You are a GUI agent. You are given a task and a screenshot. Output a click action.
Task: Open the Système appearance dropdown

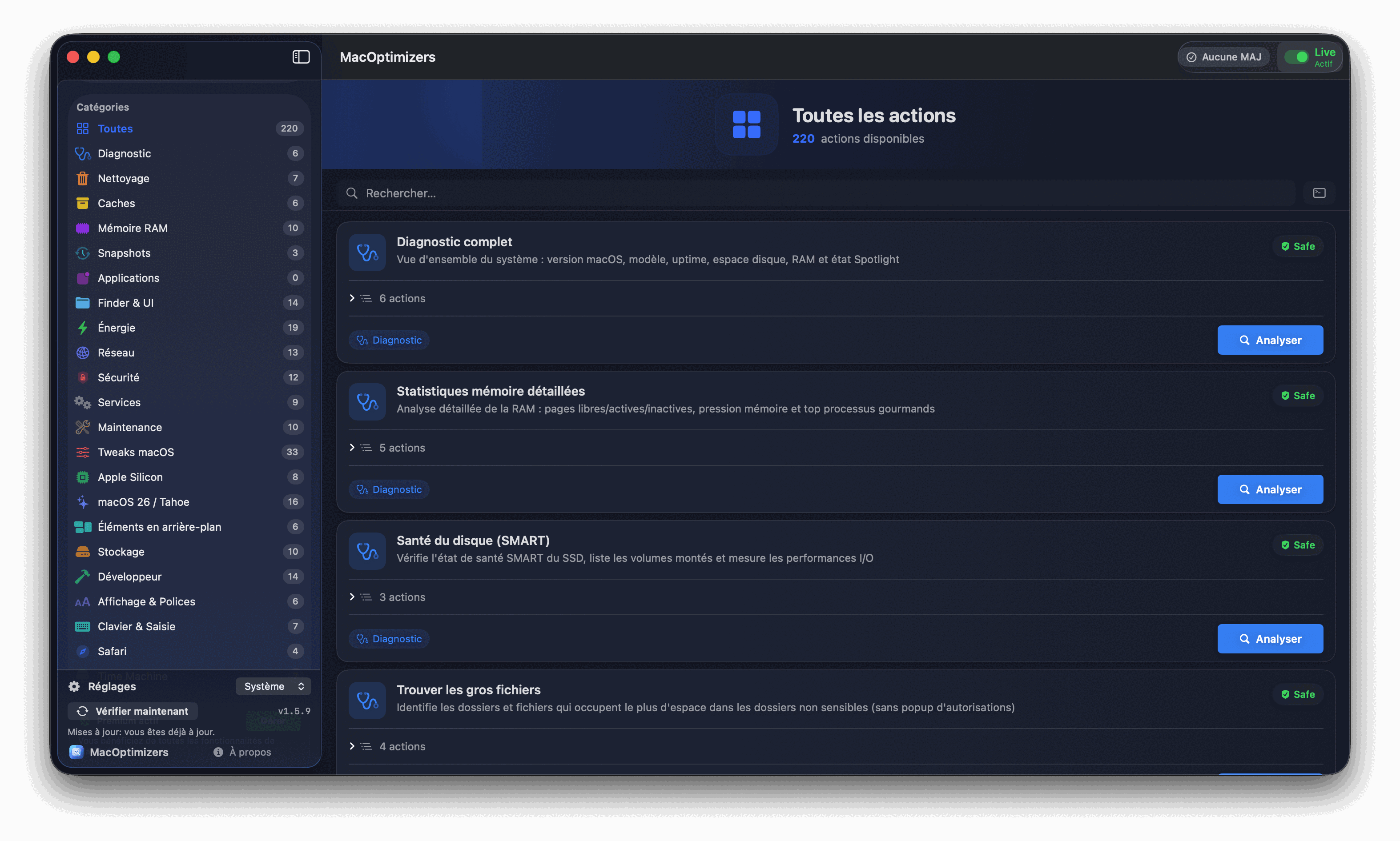click(x=274, y=686)
